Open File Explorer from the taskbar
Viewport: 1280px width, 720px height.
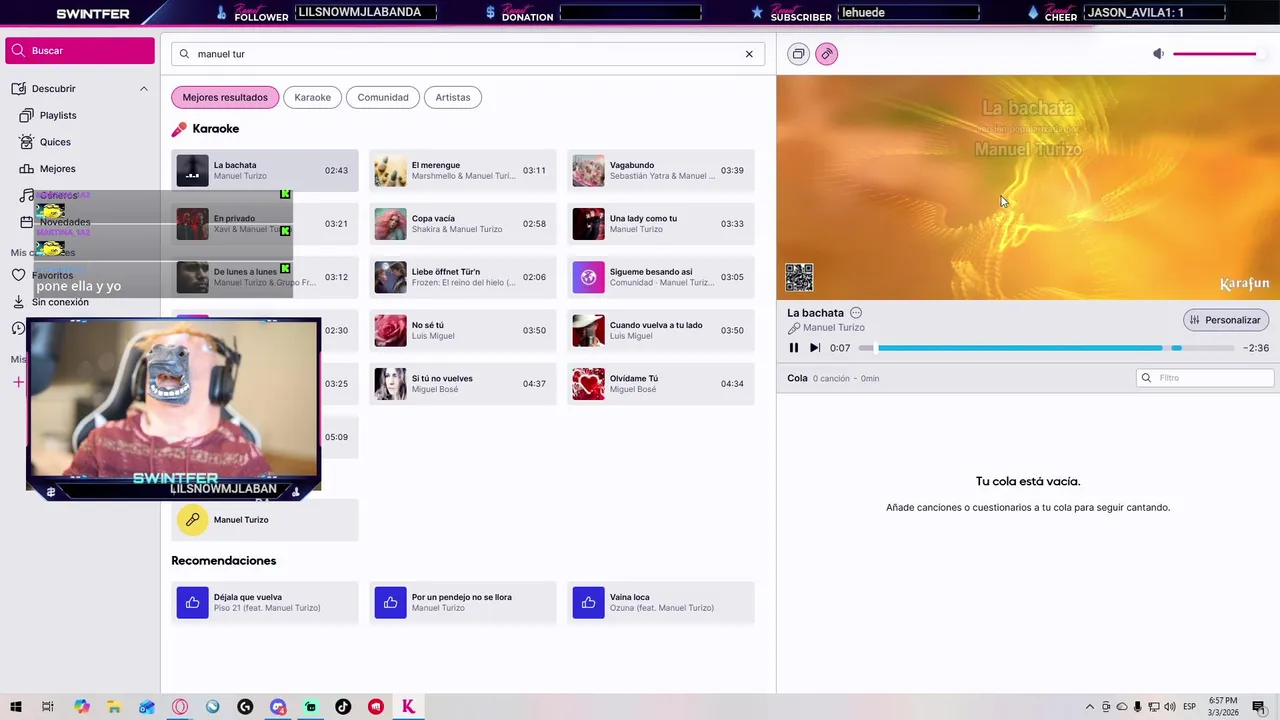coord(114,707)
